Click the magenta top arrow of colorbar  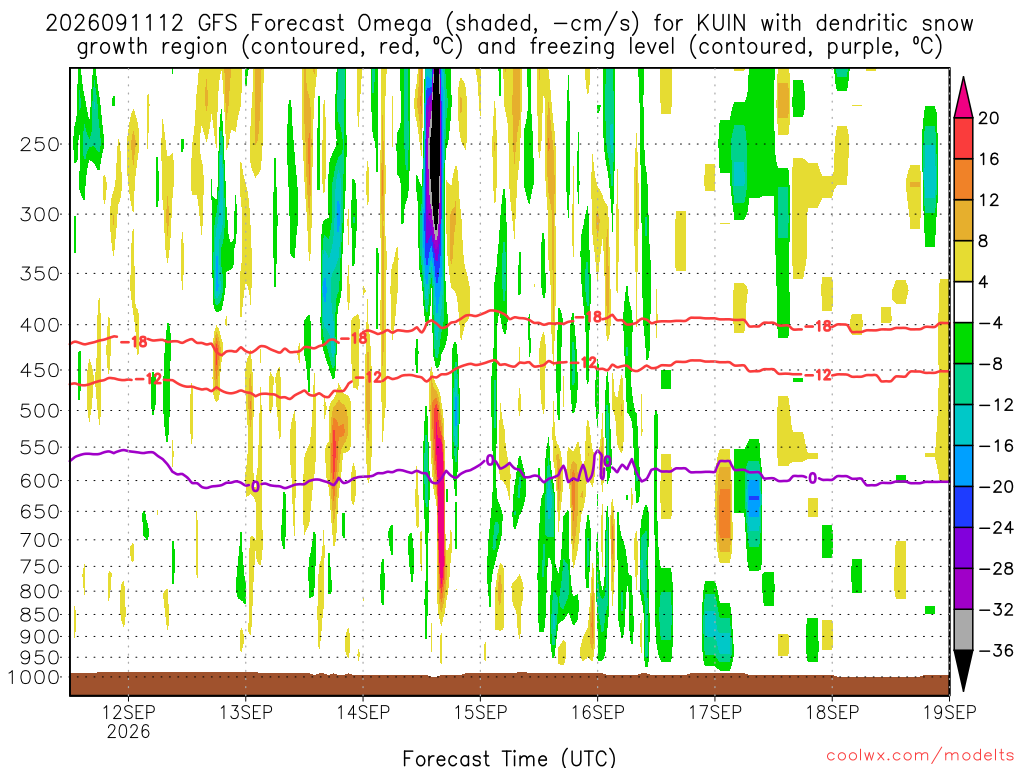tap(963, 97)
